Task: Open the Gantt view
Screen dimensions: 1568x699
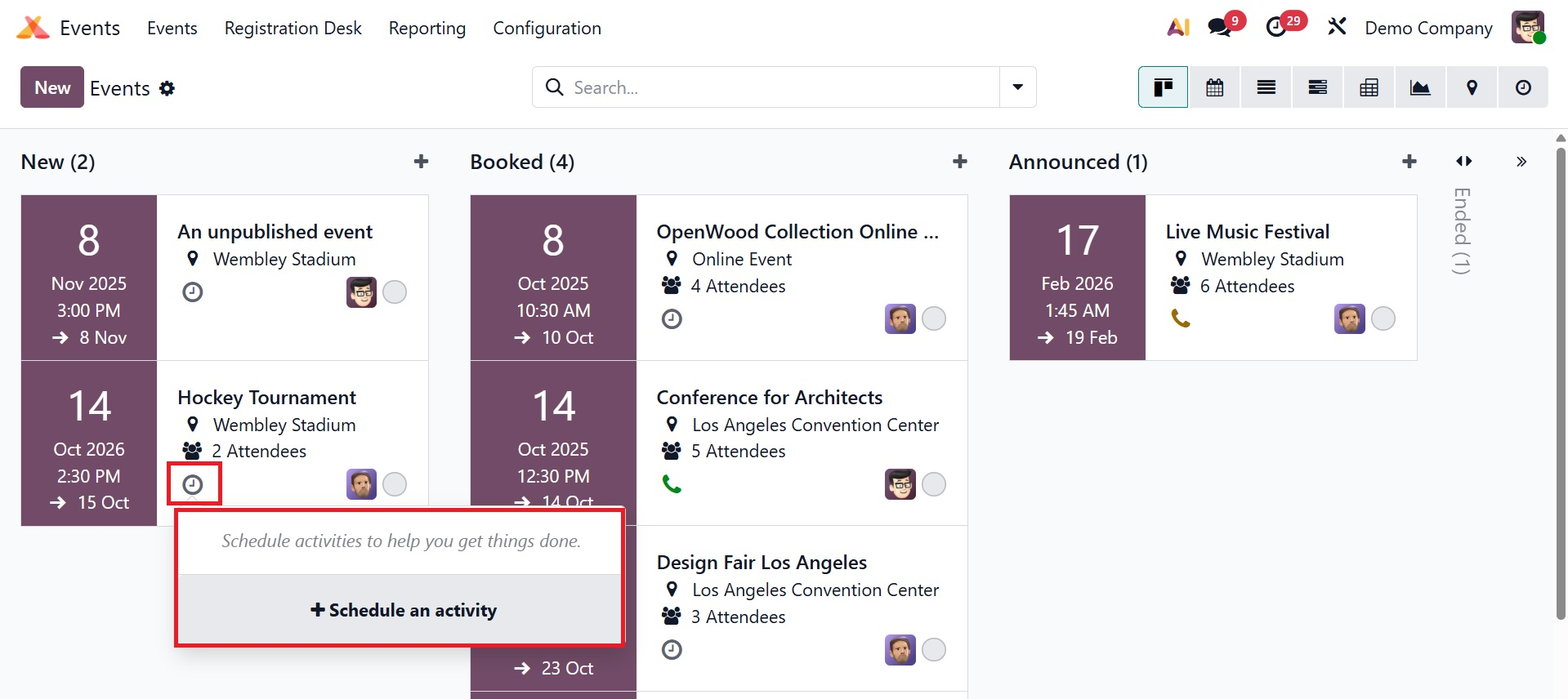Action: 1317,87
